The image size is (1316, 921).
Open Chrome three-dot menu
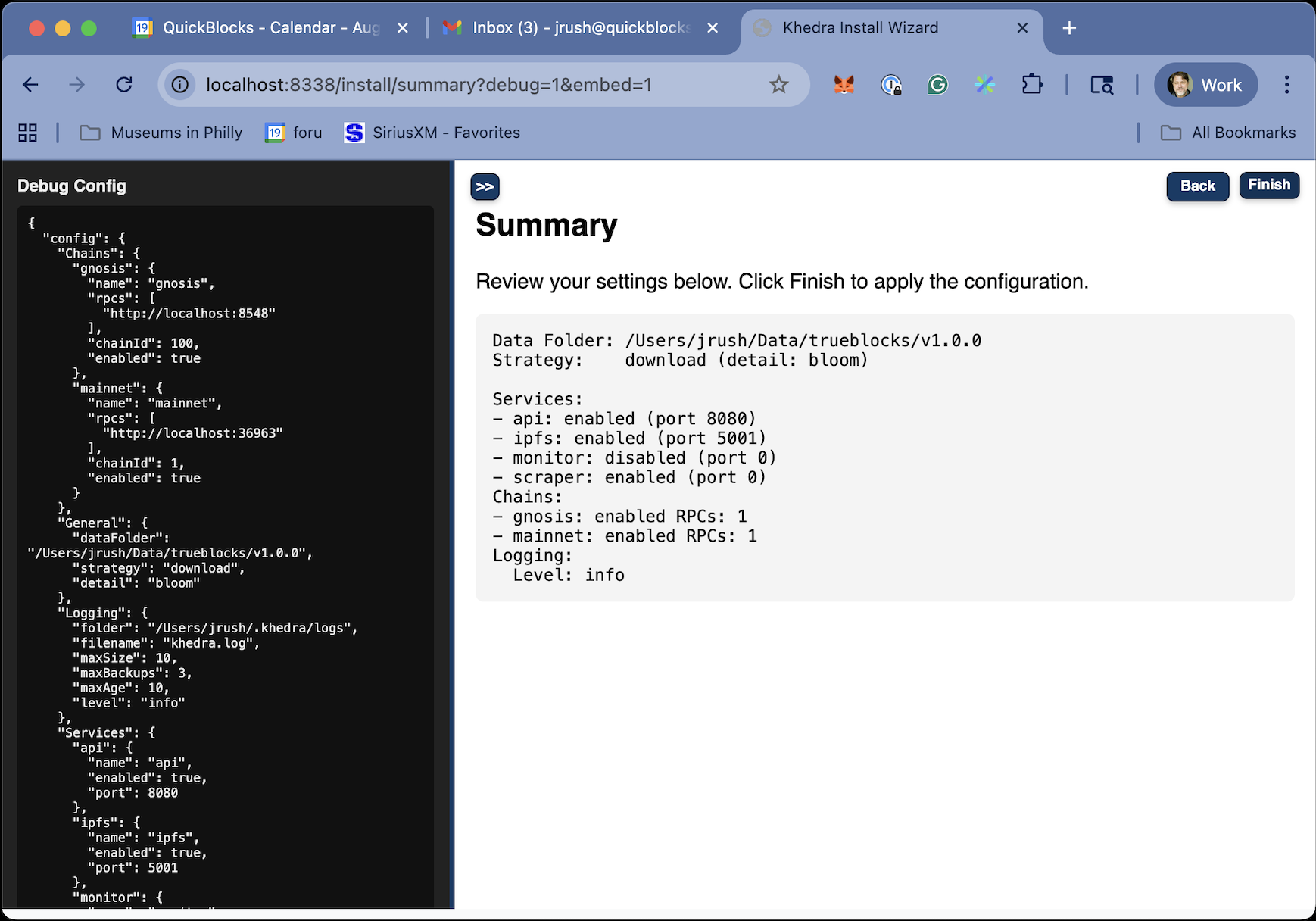[x=1286, y=85]
